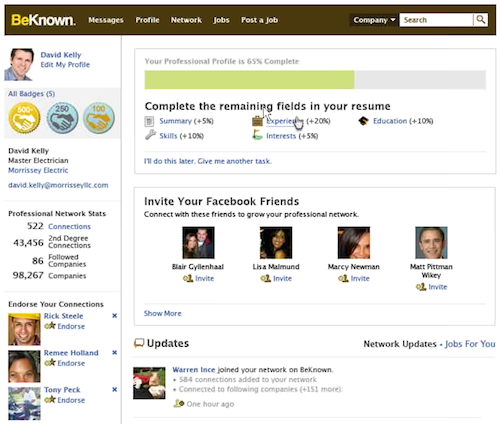Click 2nd Degree Connections stat
The image size is (500, 424).
pyautogui.click(x=52, y=242)
